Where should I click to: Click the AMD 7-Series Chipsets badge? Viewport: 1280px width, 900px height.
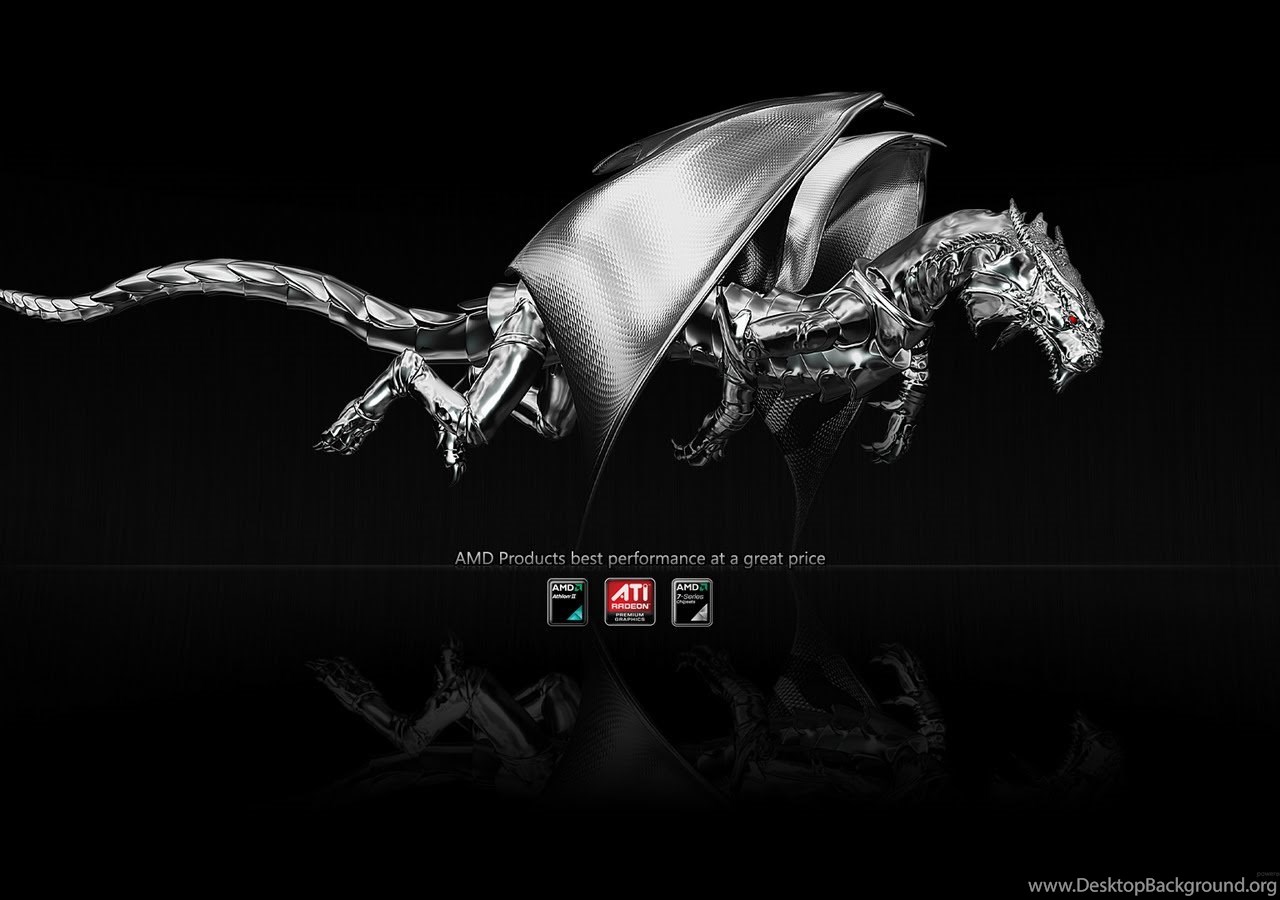(x=692, y=602)
